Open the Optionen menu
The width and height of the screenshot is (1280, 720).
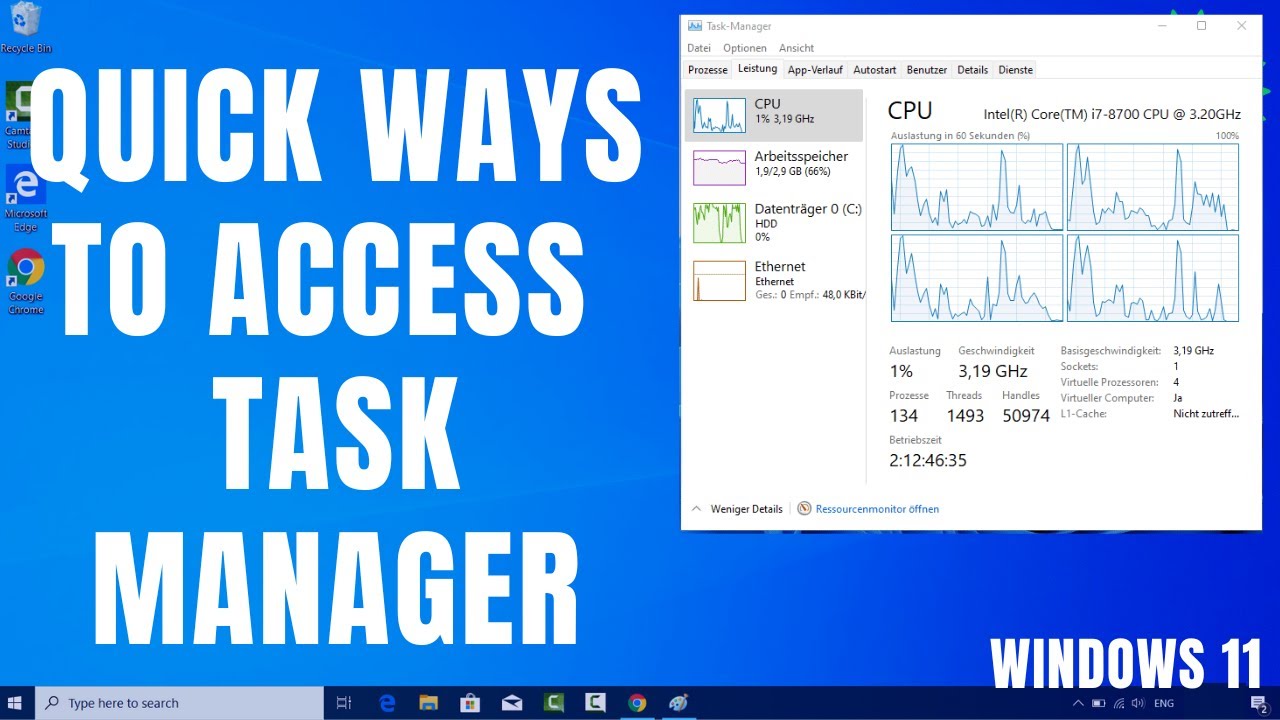pyautogui.click(x=745, y=48)
